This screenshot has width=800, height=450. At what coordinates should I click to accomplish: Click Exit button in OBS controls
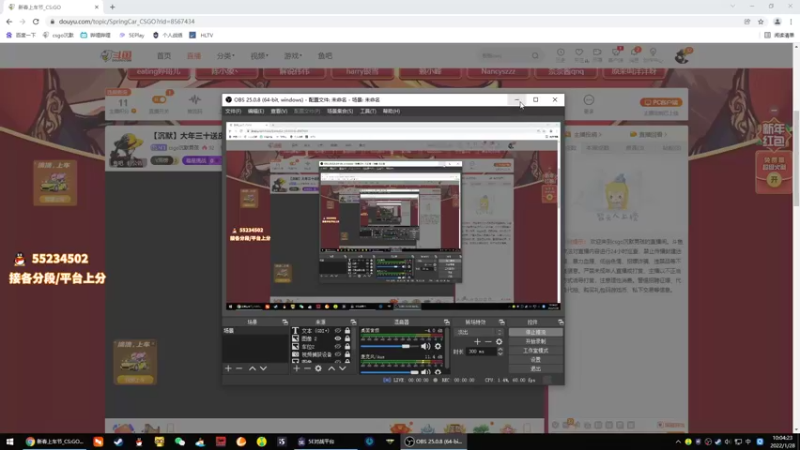pos(536,368)
